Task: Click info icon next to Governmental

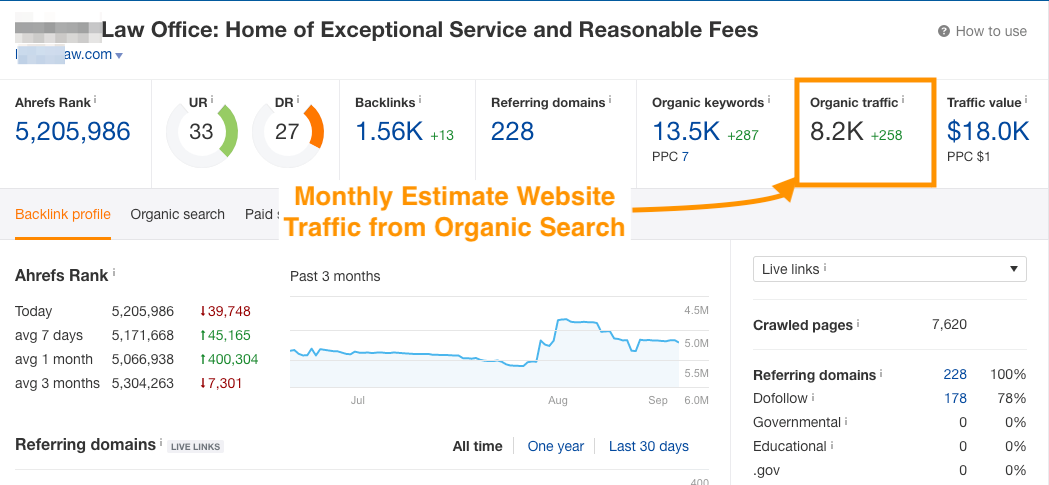Action: (846, 420)
